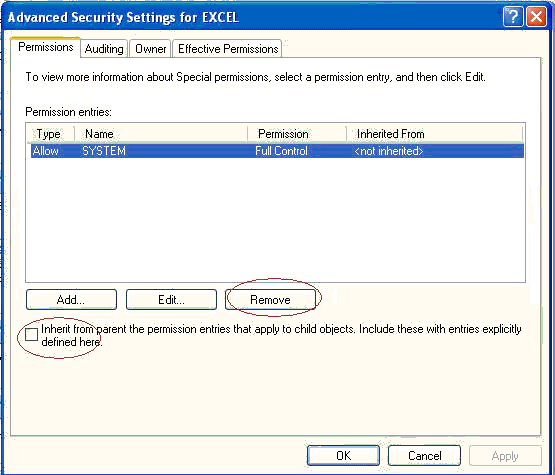This screenshot has height=475, width=555.
Task: Click the Allow type cell
Action: 46,151
